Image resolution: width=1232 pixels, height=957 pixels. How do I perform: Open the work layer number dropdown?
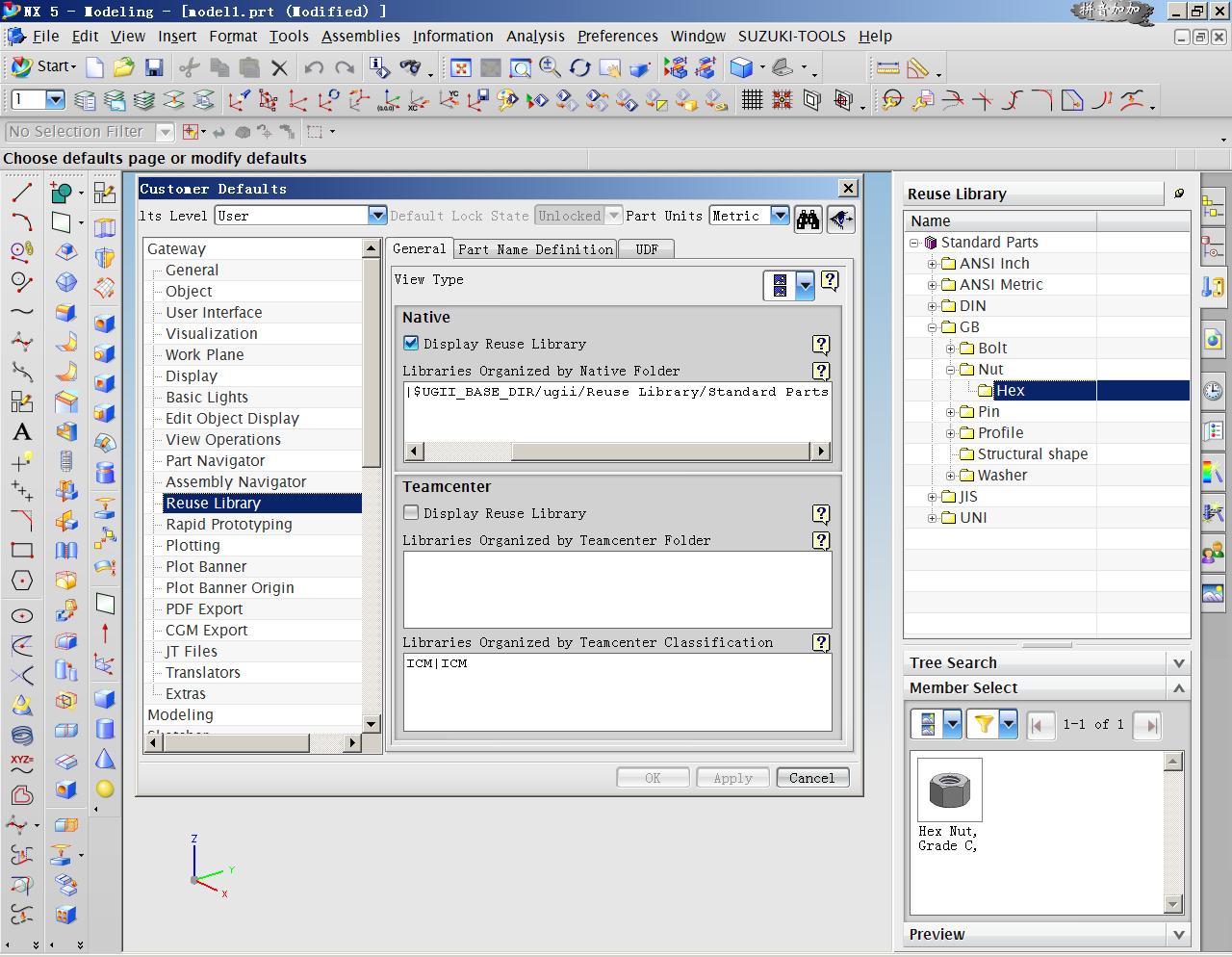(x=55, y=99)
